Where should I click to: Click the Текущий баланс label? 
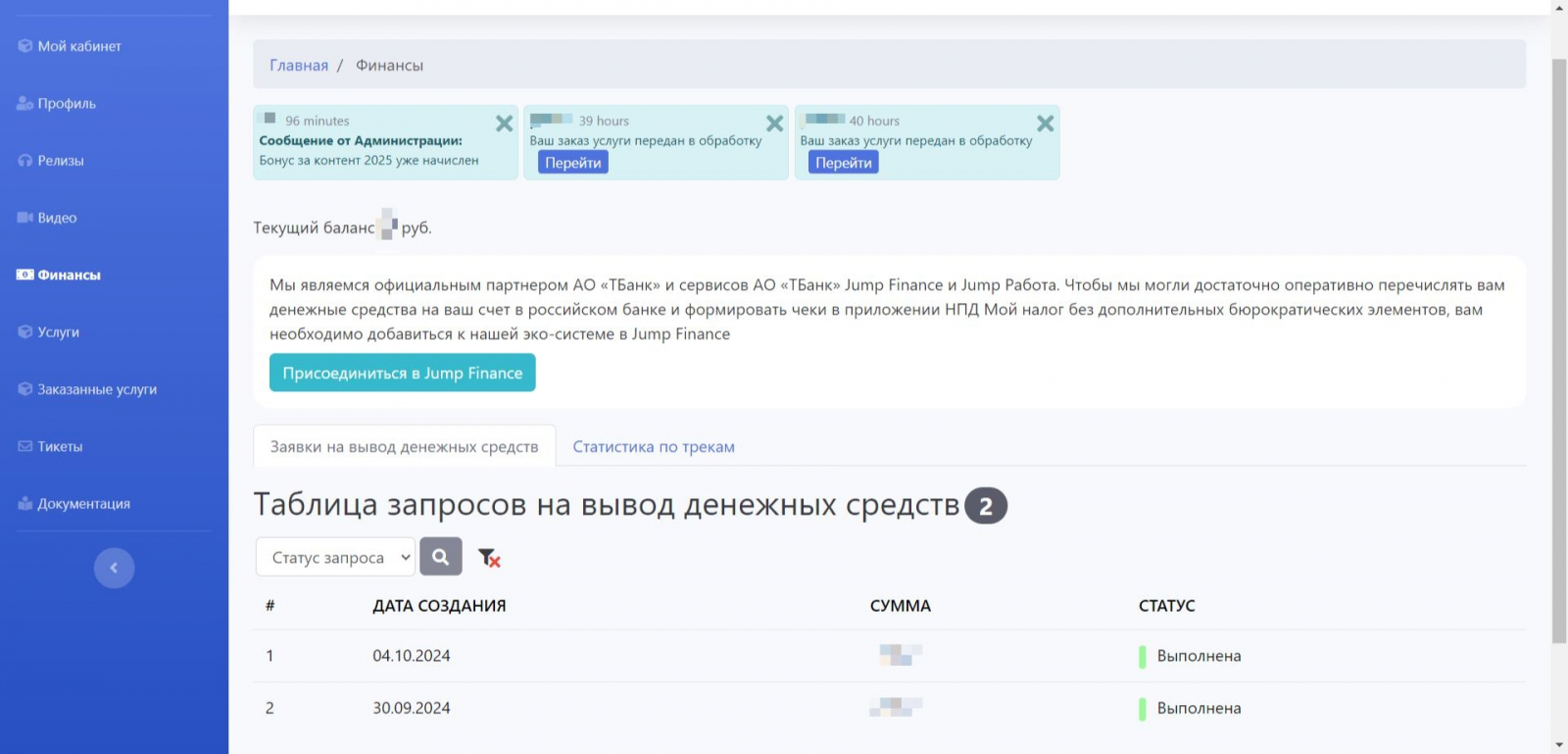(314, 227)
